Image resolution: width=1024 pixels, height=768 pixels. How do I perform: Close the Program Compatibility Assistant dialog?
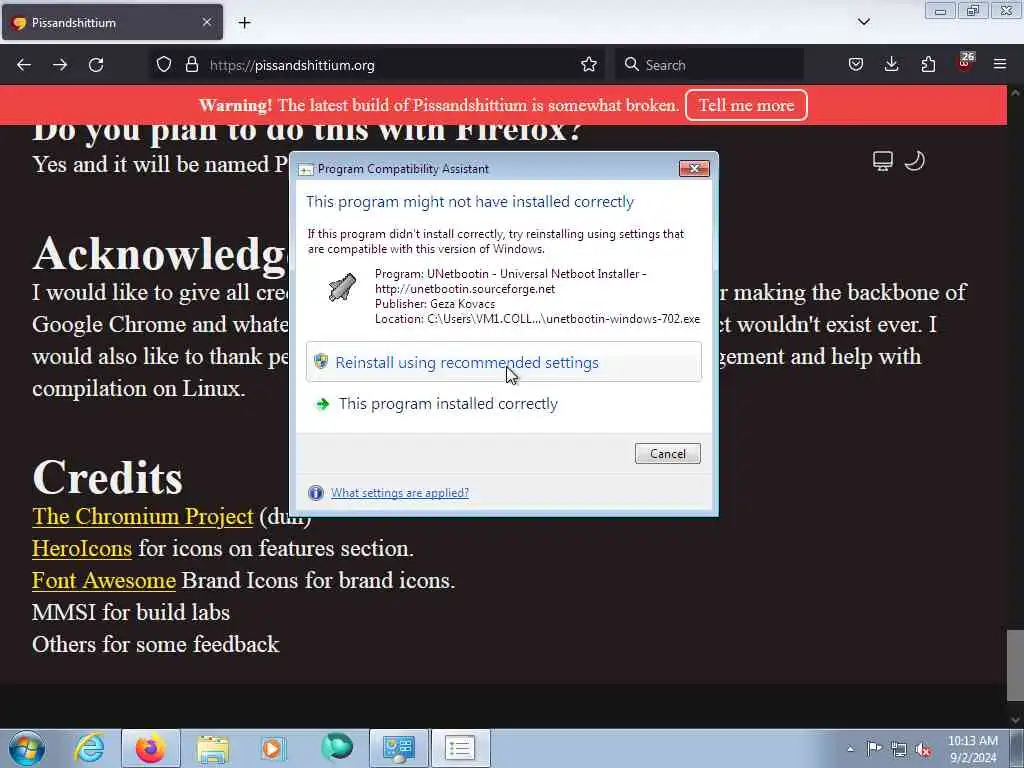[x=694, y=168]
